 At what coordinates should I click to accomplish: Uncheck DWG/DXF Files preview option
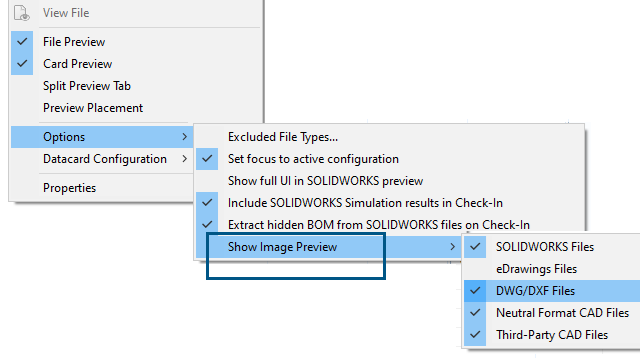click(552, 291)
